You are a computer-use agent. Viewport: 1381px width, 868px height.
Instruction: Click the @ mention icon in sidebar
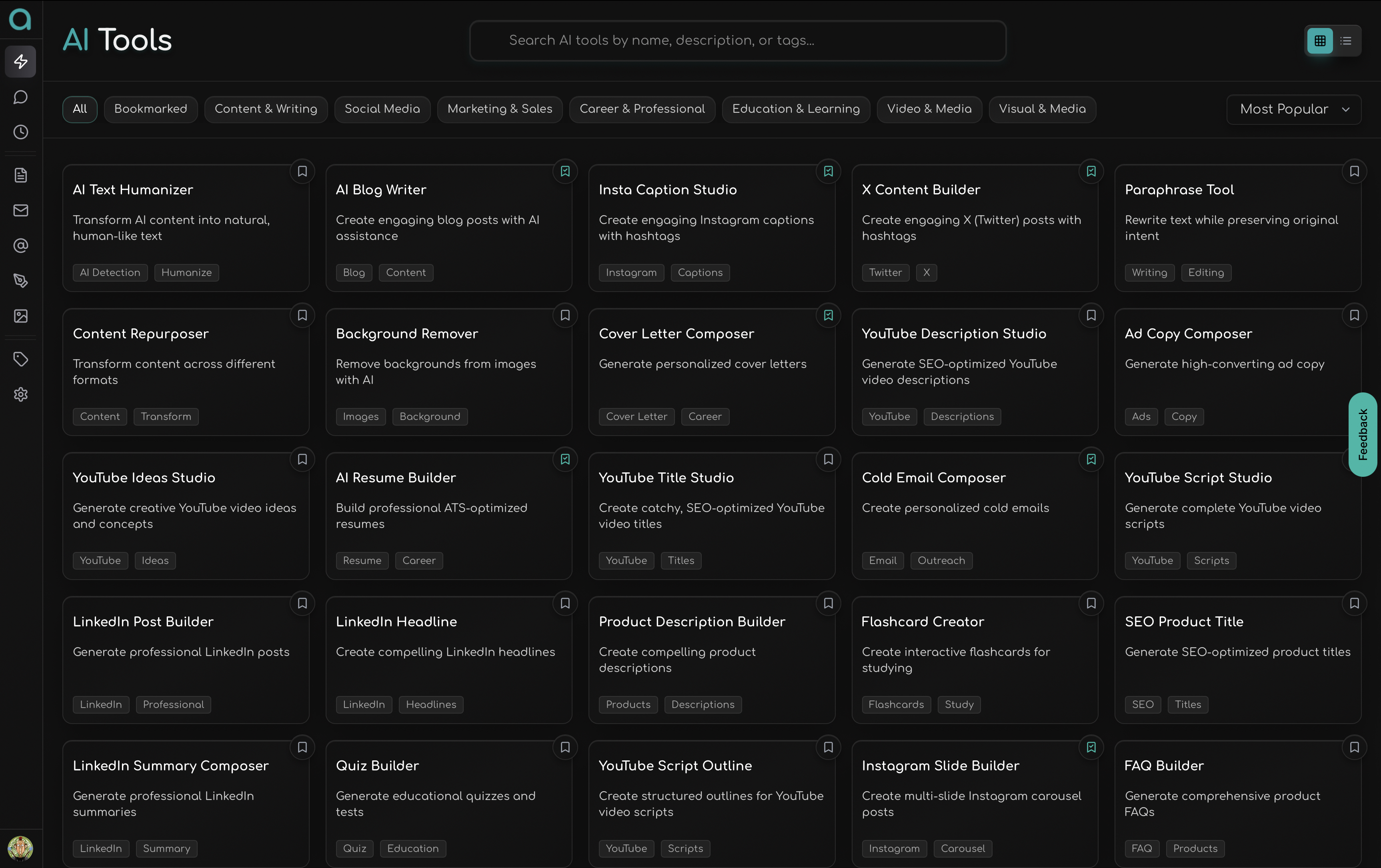21,245
